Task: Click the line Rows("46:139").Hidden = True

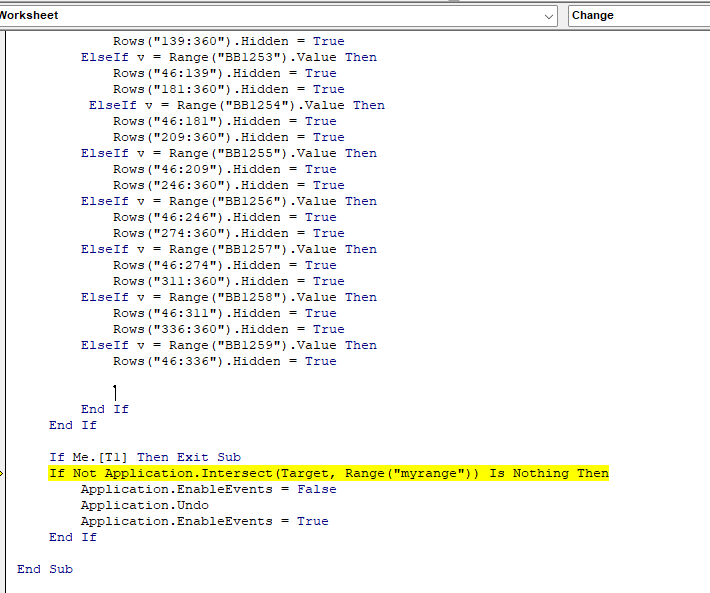Action: tap(225, 73)
